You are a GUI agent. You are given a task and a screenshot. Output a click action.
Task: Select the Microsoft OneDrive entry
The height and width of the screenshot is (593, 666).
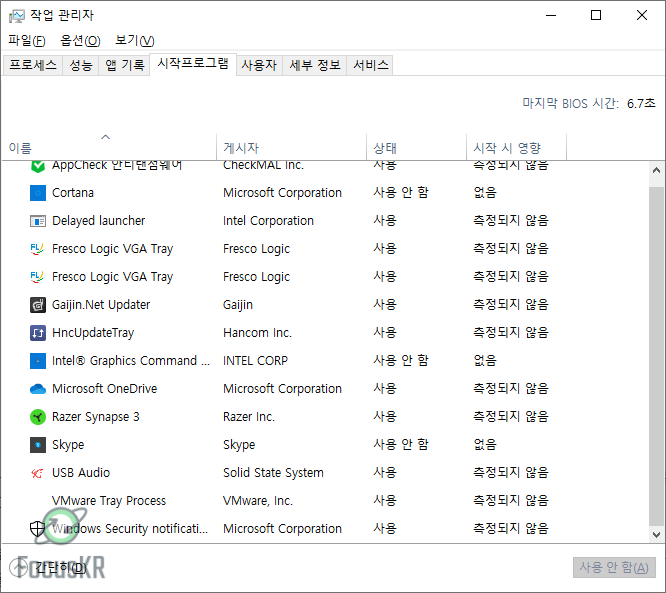pyautogui.click(x=104, y=389)
